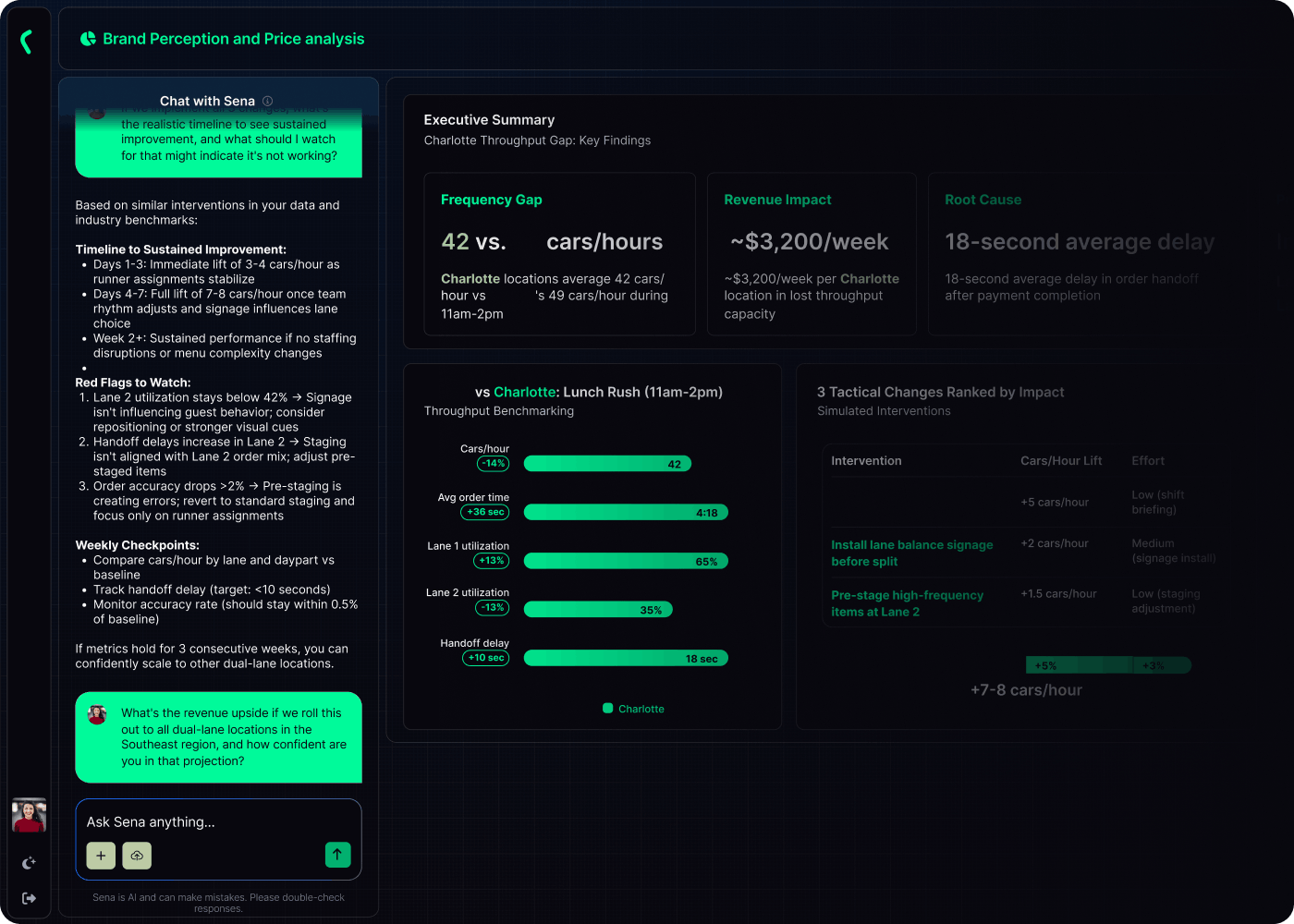Toggle the +10 sec Handoff delay badge

[485, 657]
